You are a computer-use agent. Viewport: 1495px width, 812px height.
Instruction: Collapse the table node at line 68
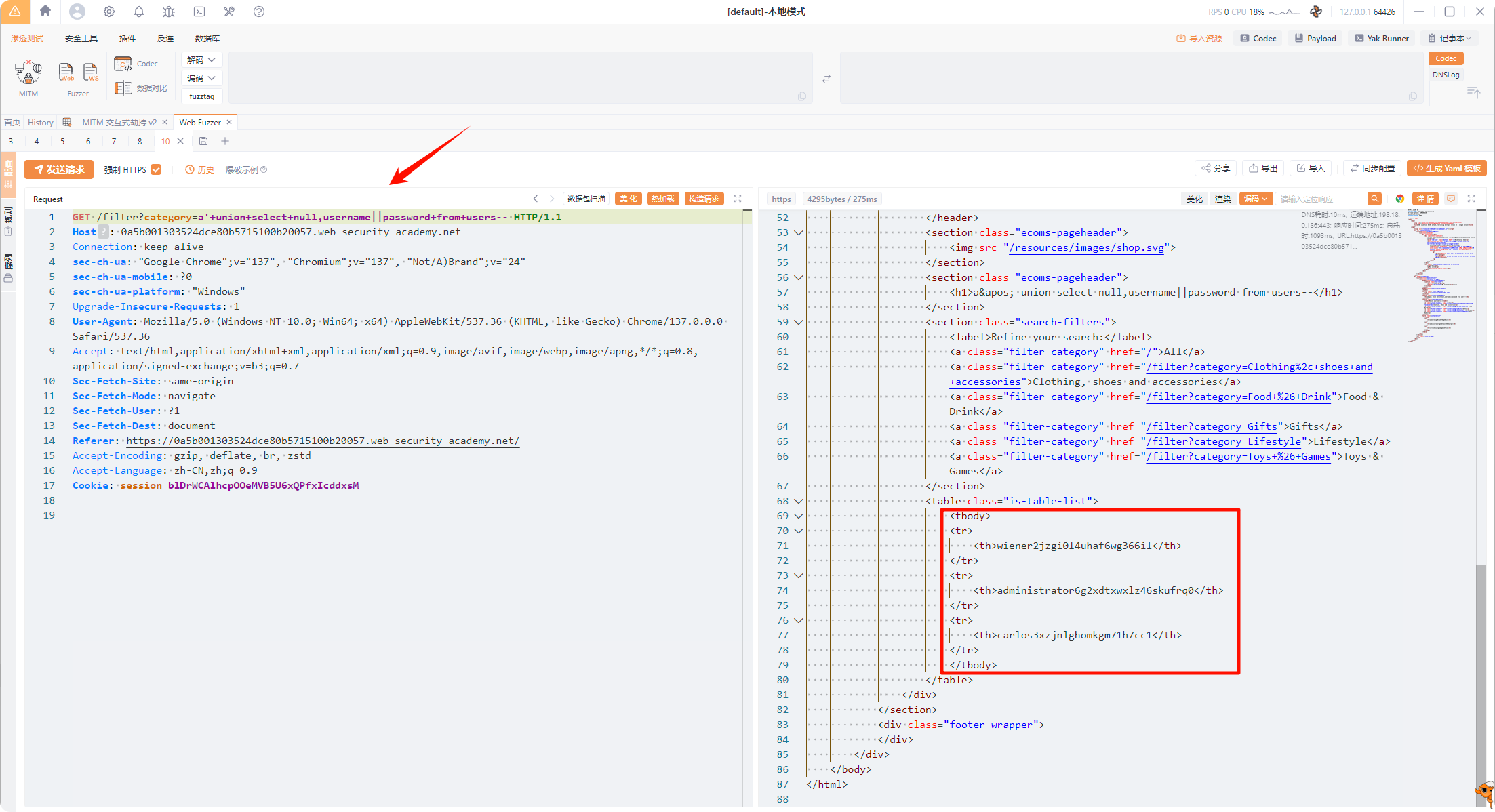coord(799,501)
